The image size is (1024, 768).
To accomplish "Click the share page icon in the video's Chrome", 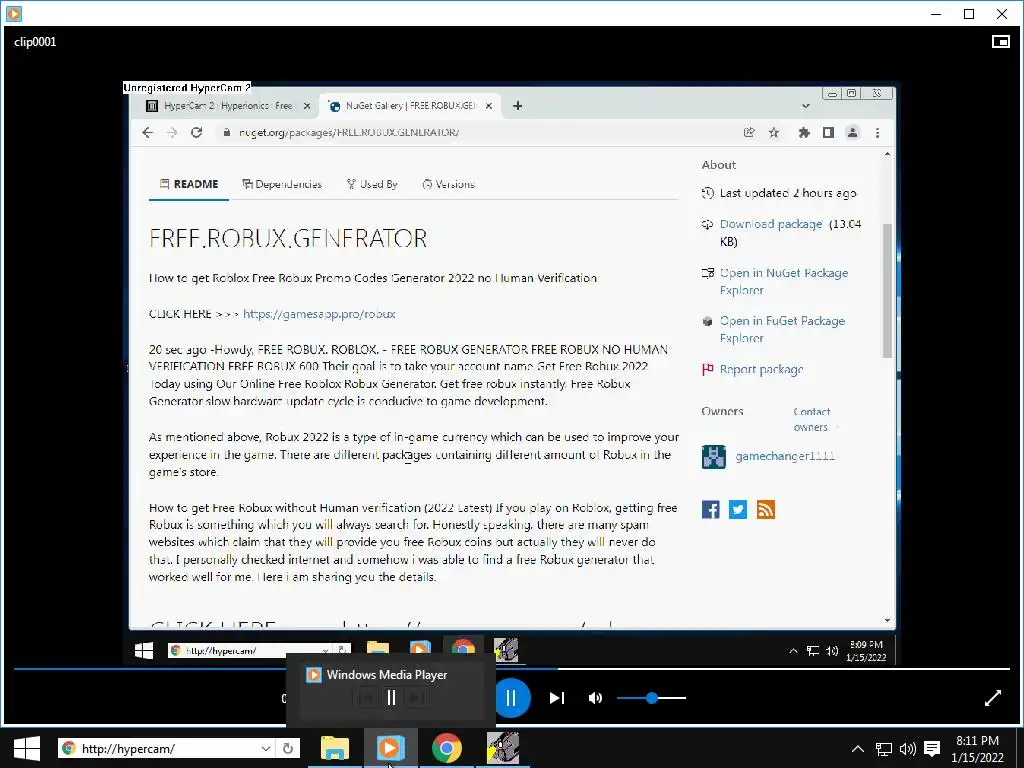I will click(x=749, y=133).
